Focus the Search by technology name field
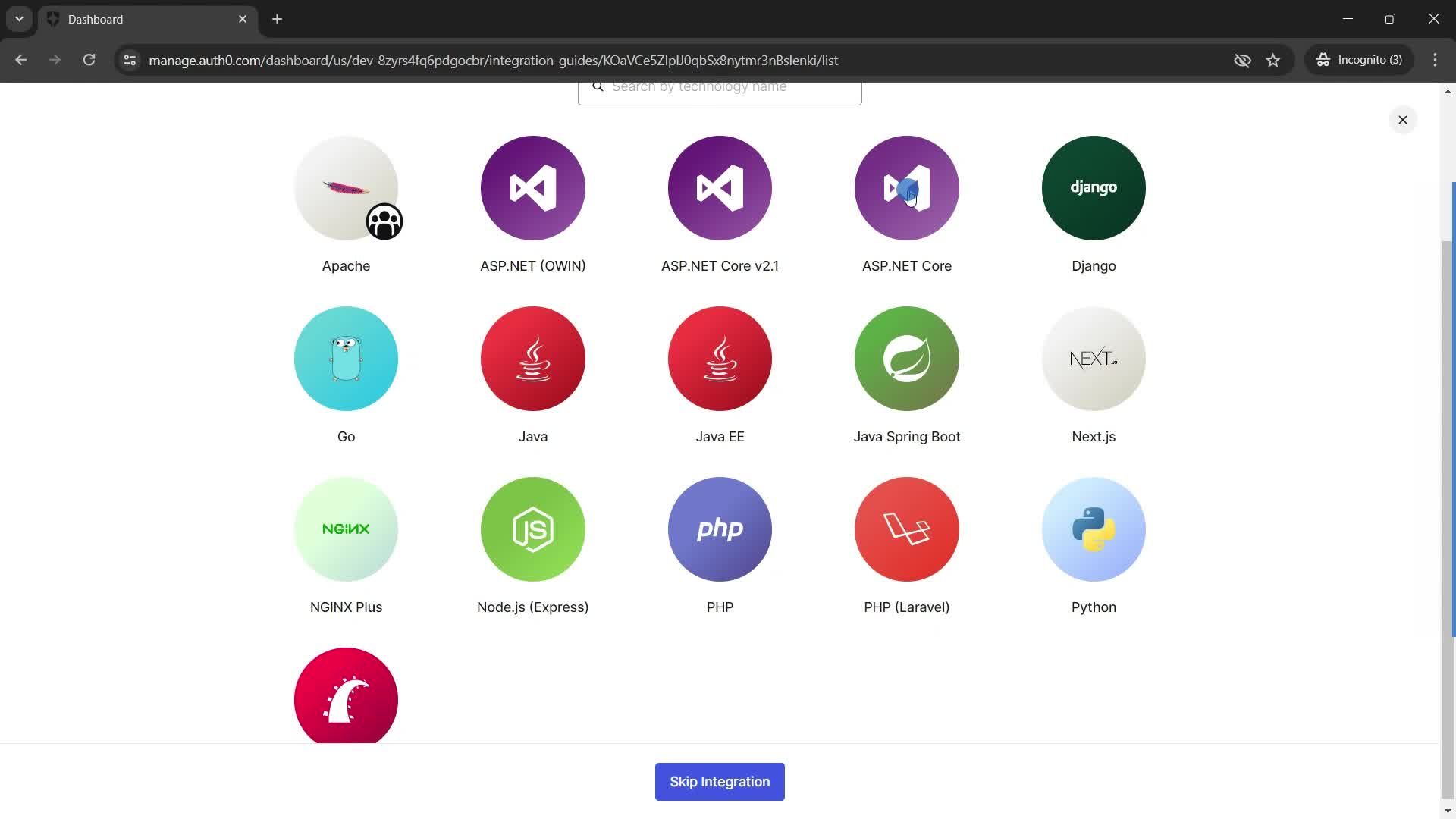1456x819 pixels. (720, 93)
